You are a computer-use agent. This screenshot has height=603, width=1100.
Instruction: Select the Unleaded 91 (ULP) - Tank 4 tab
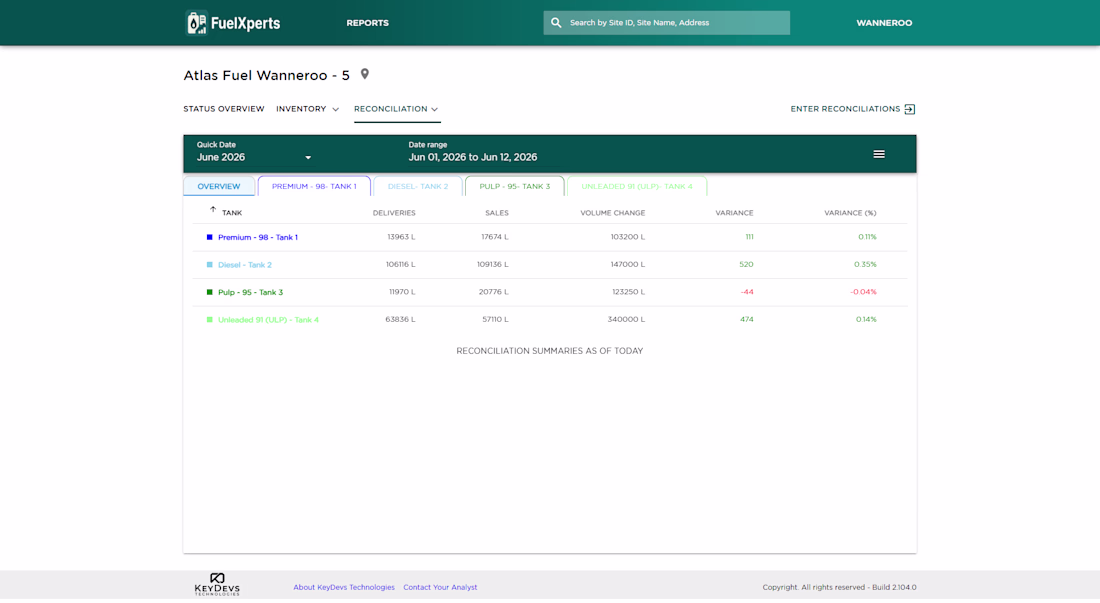[x=637, y=186]
